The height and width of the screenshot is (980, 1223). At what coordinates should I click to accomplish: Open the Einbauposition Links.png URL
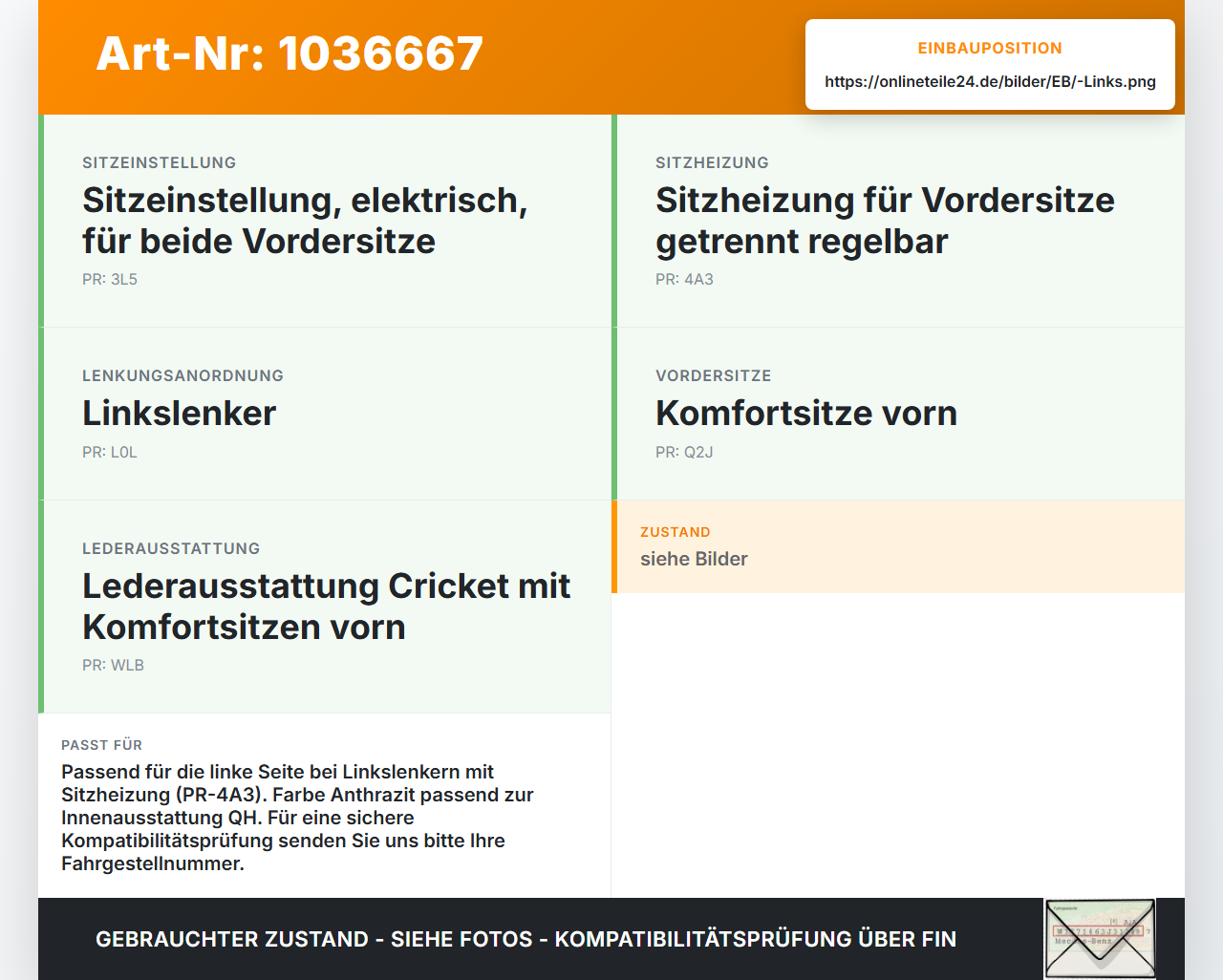point(990,81)
